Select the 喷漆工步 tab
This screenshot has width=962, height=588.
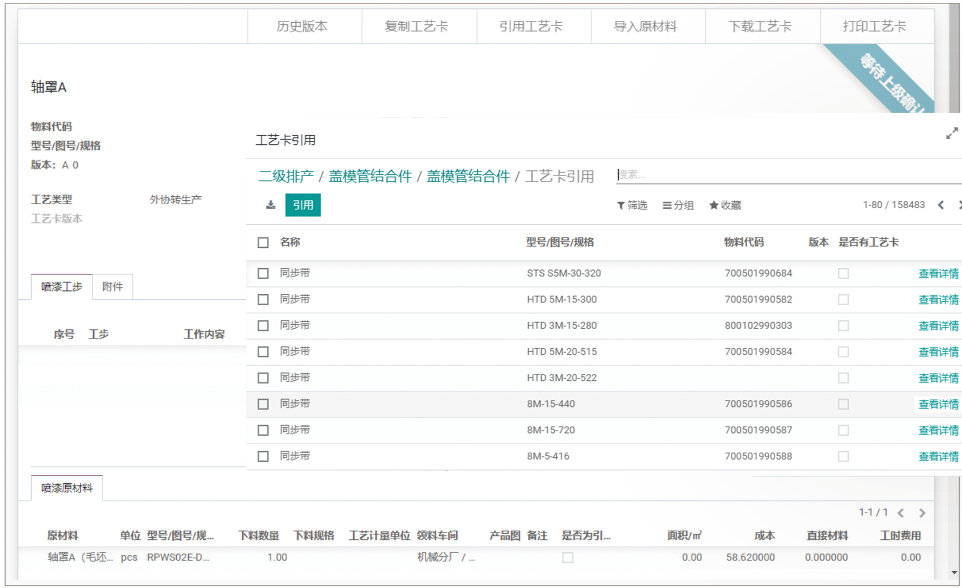(x=62, y=287)
